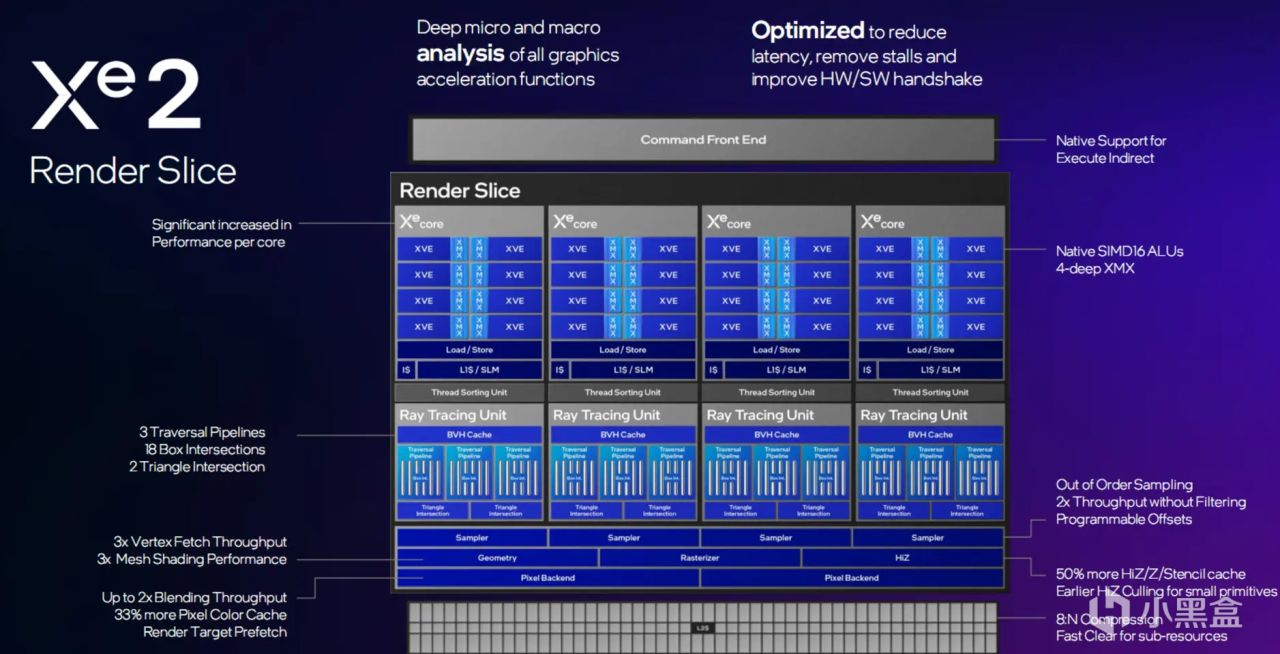This screenshot has width=1280, height=654.
Task: Click 'Significant increased in' annotation text
Action: pyautogui.click(x=221, y=225)
